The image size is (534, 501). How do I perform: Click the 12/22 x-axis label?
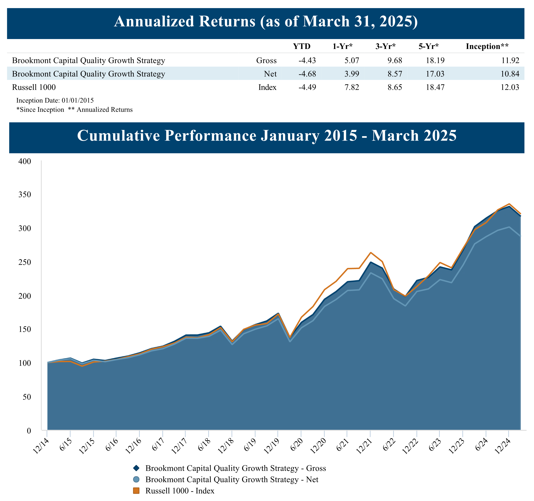pyautogui.click(x=410, y=445)
